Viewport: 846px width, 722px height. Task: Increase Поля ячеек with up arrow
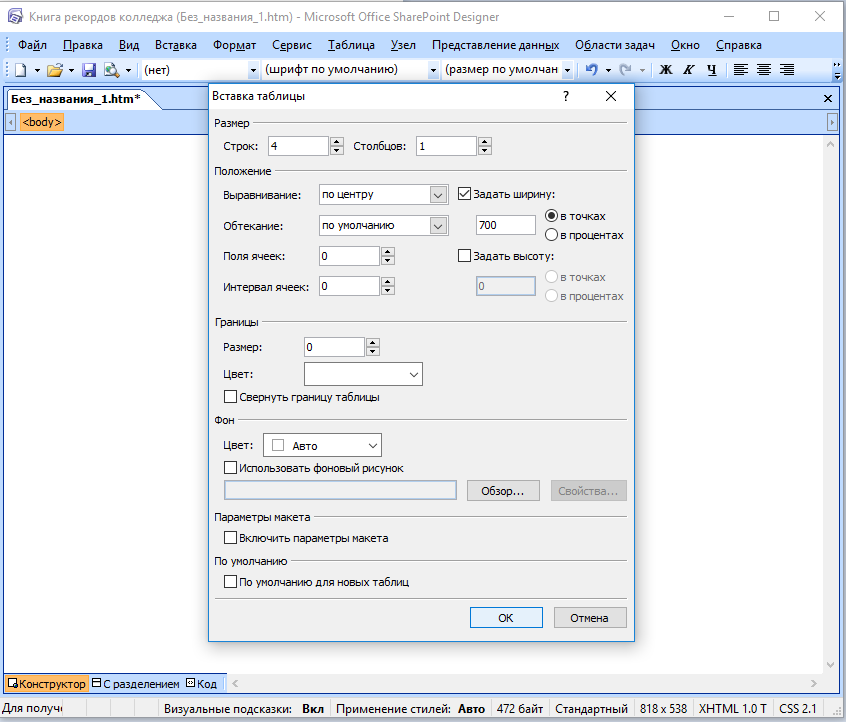(387, 252)
